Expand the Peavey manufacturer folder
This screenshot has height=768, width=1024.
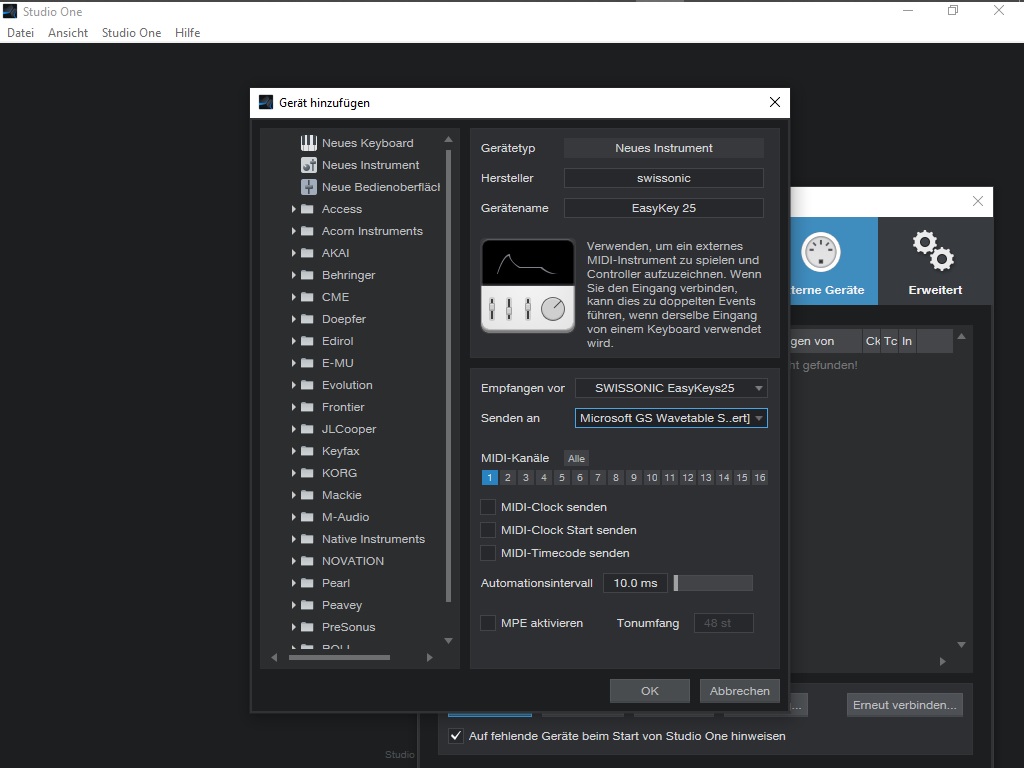click(293, 605)
